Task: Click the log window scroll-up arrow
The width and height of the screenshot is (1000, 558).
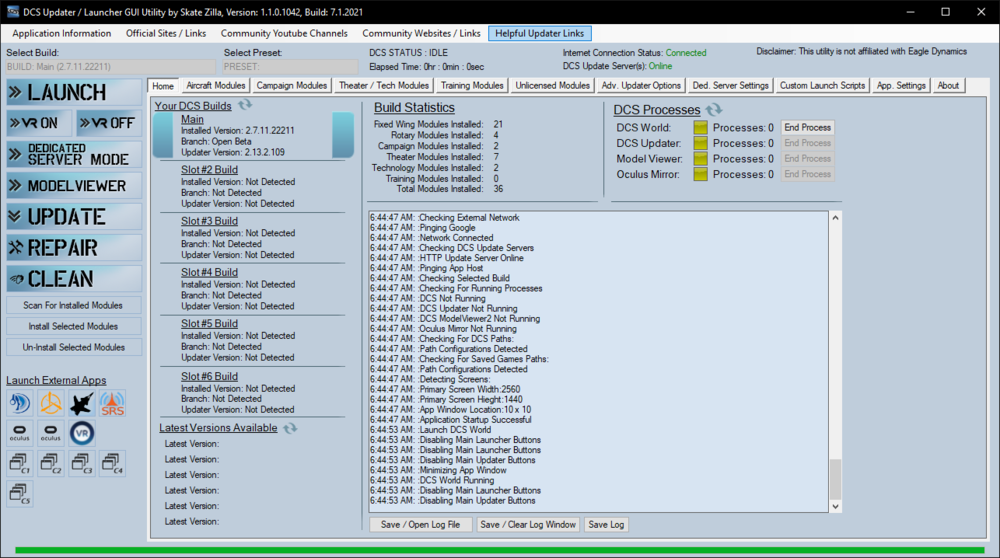Action: click(x=835, y=218)
